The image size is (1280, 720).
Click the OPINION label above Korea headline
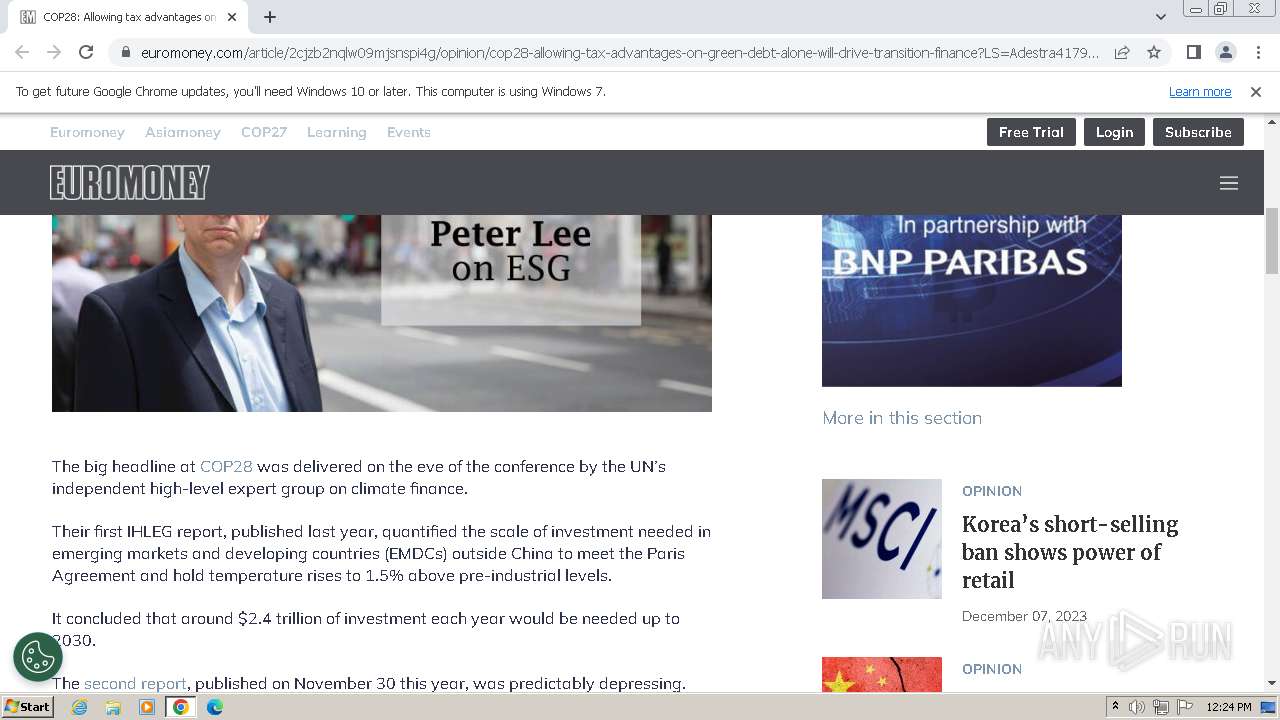coord(992,491)
